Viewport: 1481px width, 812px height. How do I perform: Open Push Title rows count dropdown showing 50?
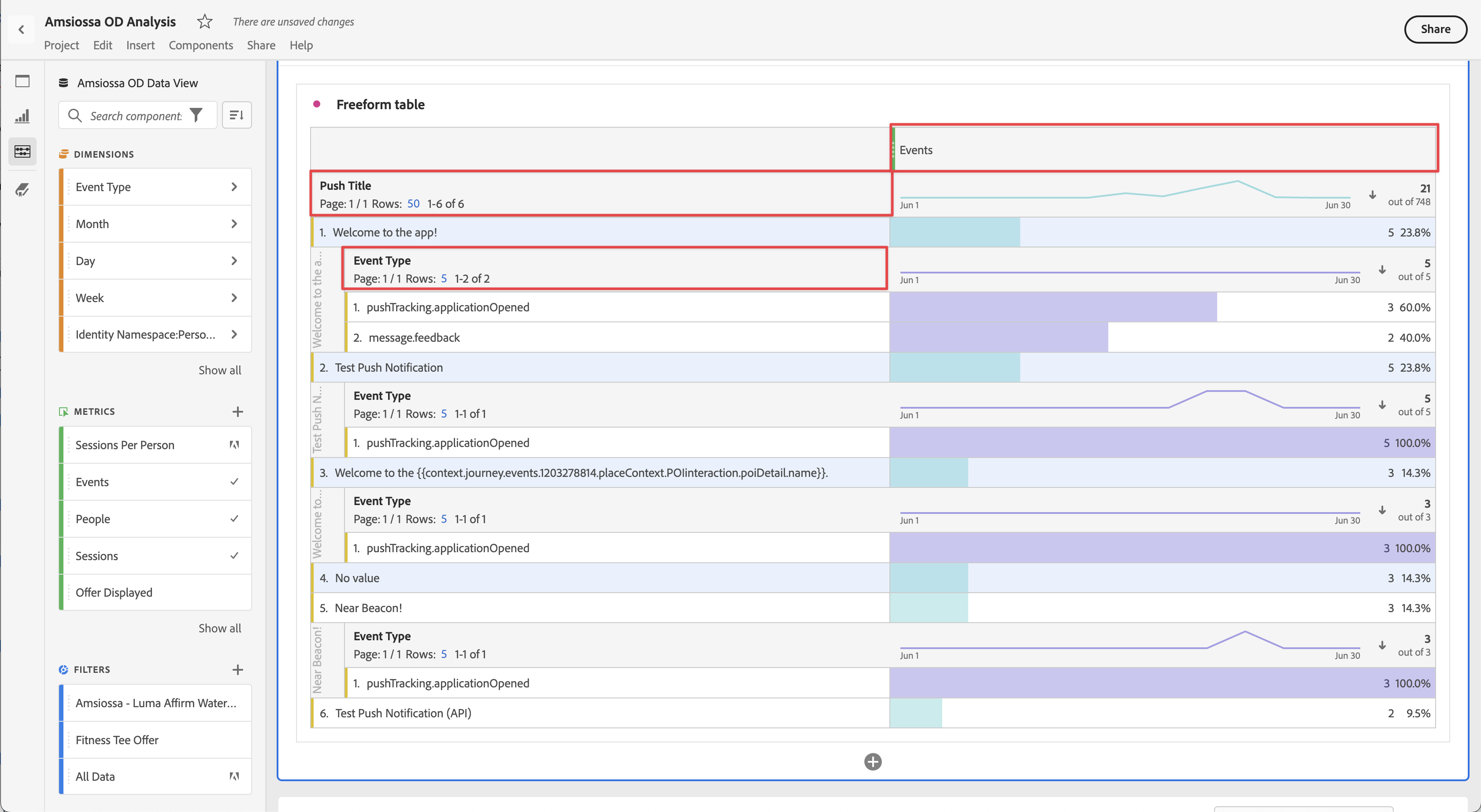tap(413, 203)
